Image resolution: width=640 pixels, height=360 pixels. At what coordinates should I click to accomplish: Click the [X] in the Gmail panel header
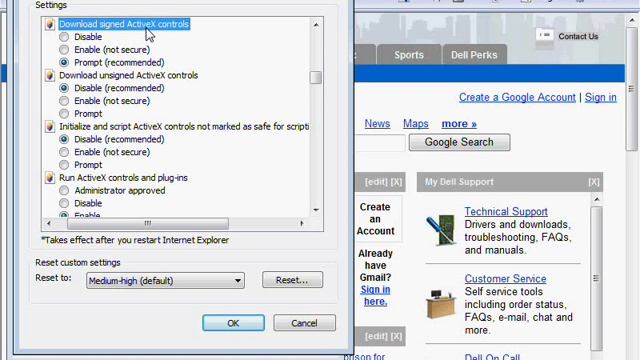click(396, 182)
